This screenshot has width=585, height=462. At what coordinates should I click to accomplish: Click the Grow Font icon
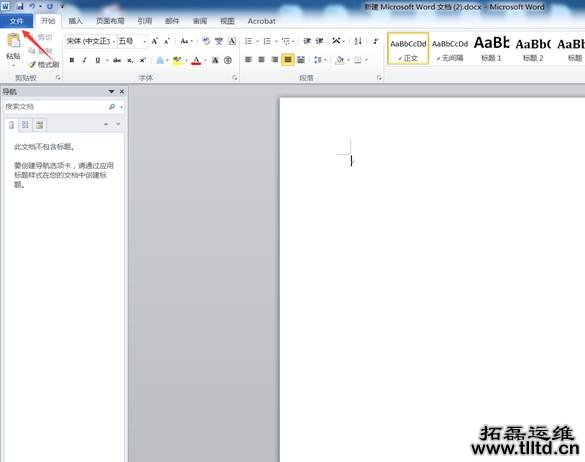click(x=154, y=41)
